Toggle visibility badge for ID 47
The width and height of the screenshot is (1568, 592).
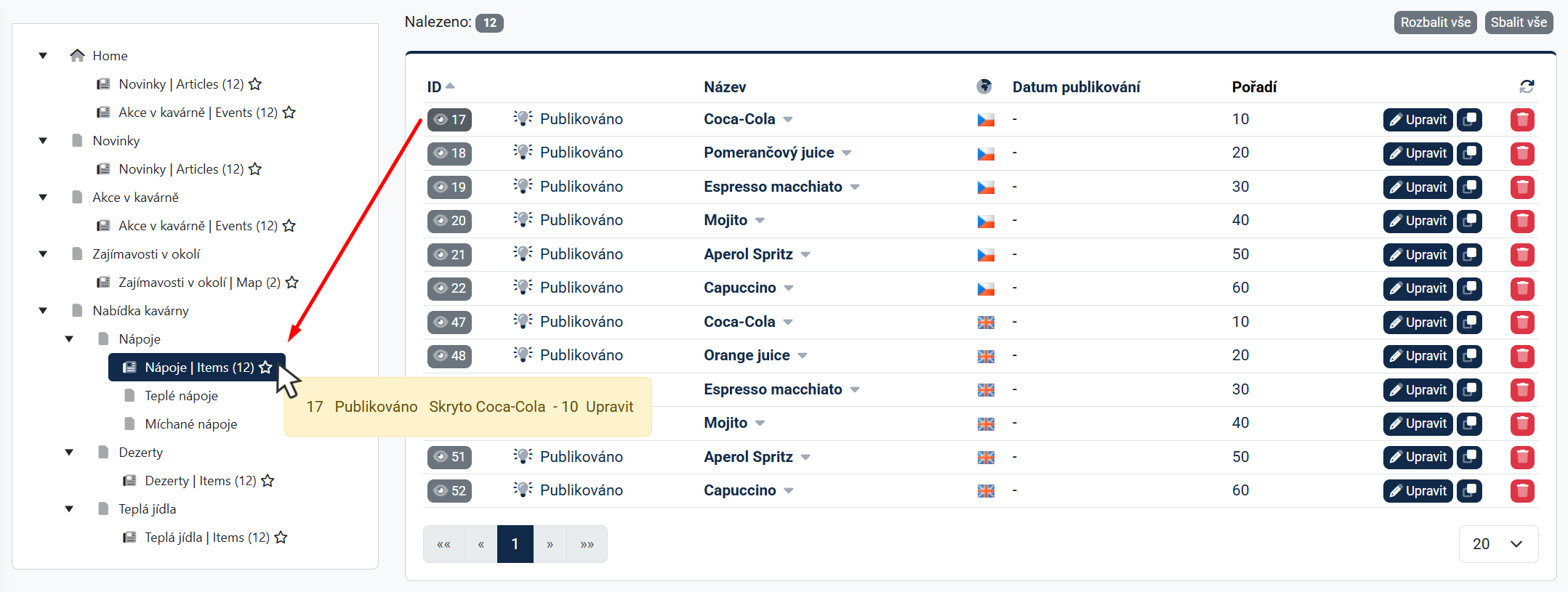click(449, 323)
